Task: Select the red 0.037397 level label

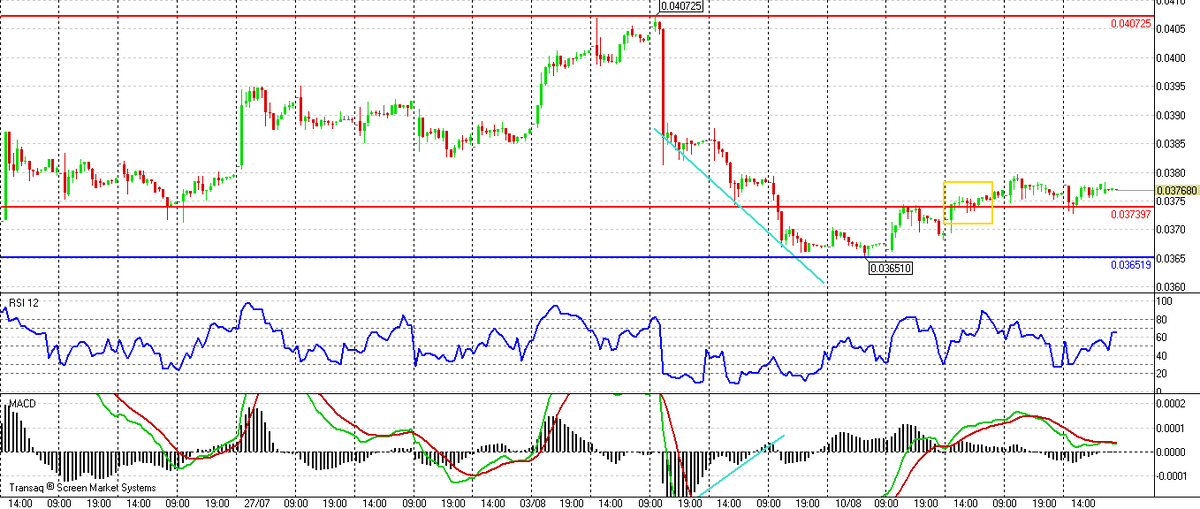Action: (x=1131, y=215)
